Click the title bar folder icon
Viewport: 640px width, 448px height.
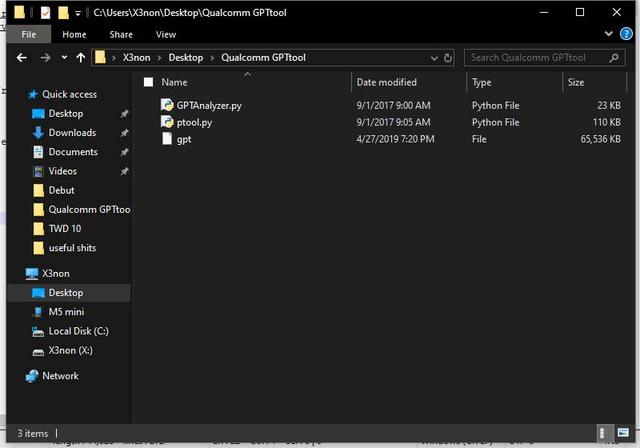[19, 12]
